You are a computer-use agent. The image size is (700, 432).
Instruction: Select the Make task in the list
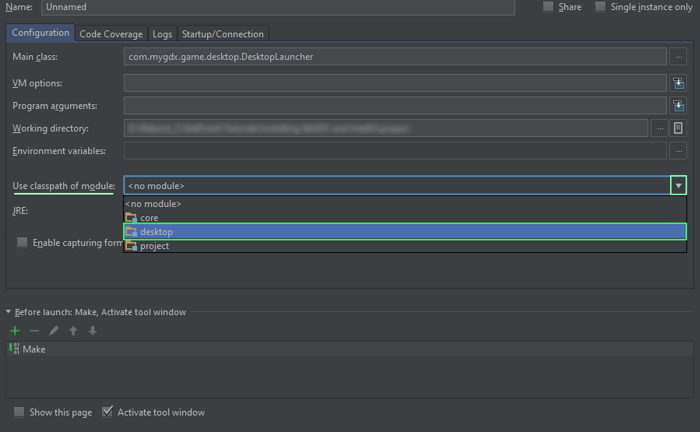pos(34,350)
